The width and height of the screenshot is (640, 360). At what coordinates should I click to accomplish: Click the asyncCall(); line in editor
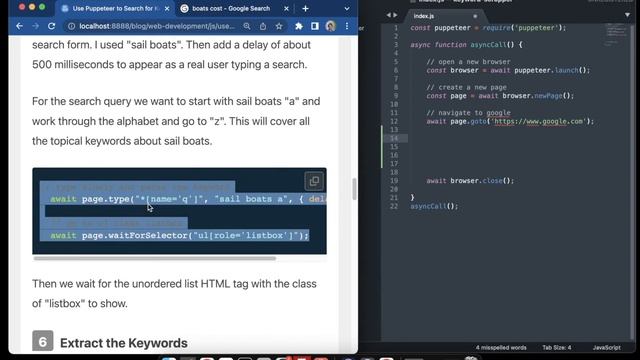coord(434,206)
